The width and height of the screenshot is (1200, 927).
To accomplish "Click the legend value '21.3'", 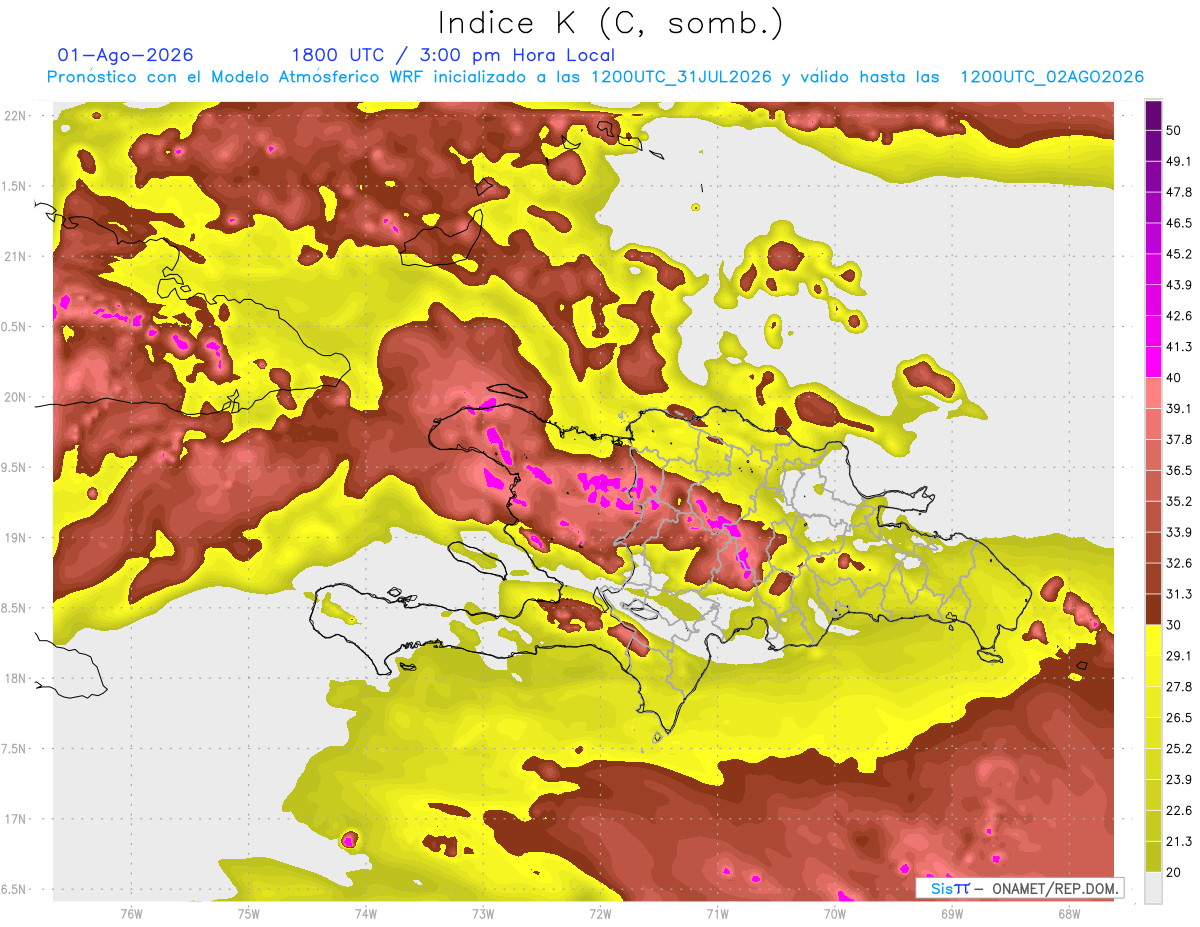I will 1179,841.
